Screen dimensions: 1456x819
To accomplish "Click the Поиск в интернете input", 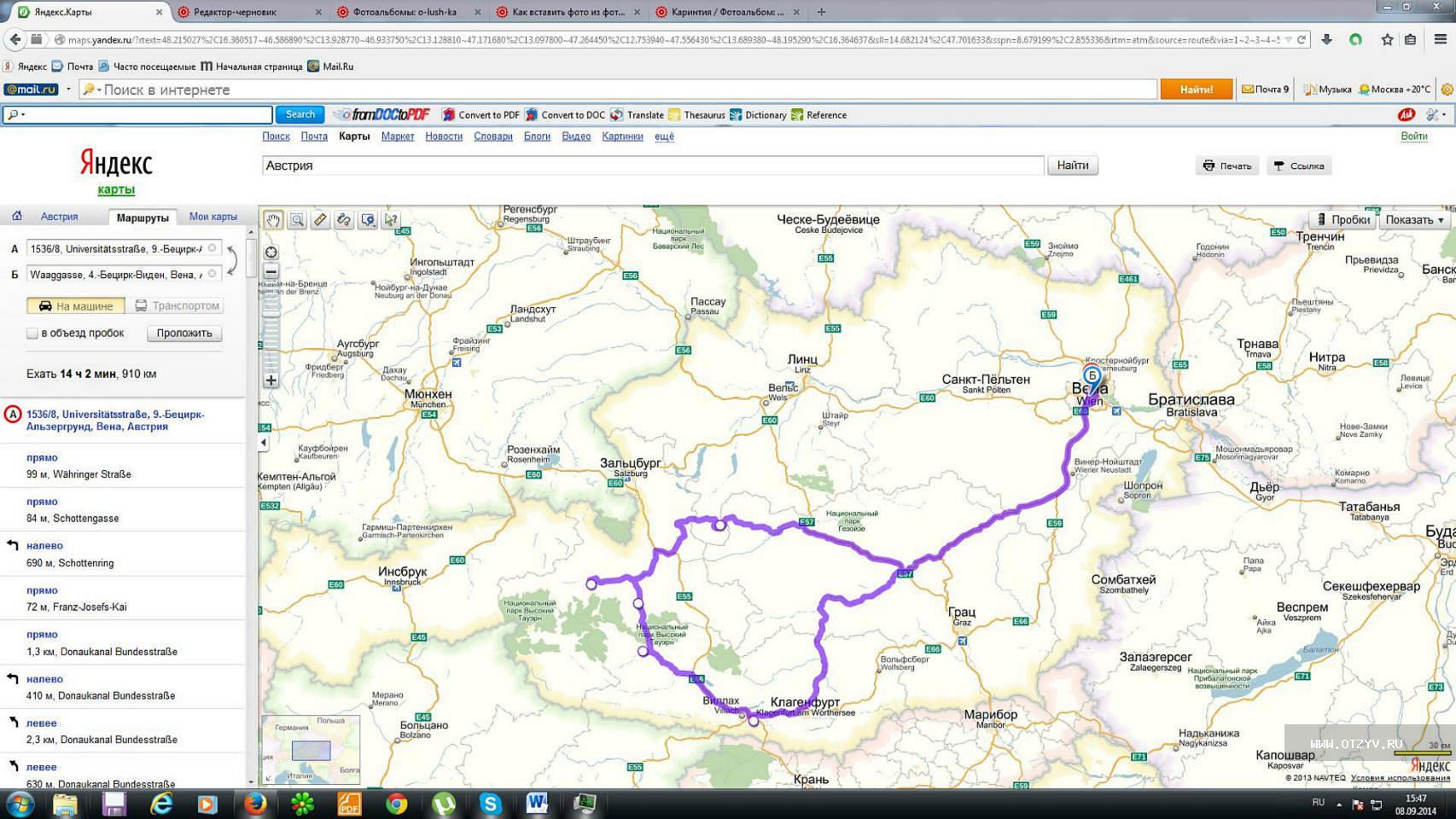I will coord(619,90).
